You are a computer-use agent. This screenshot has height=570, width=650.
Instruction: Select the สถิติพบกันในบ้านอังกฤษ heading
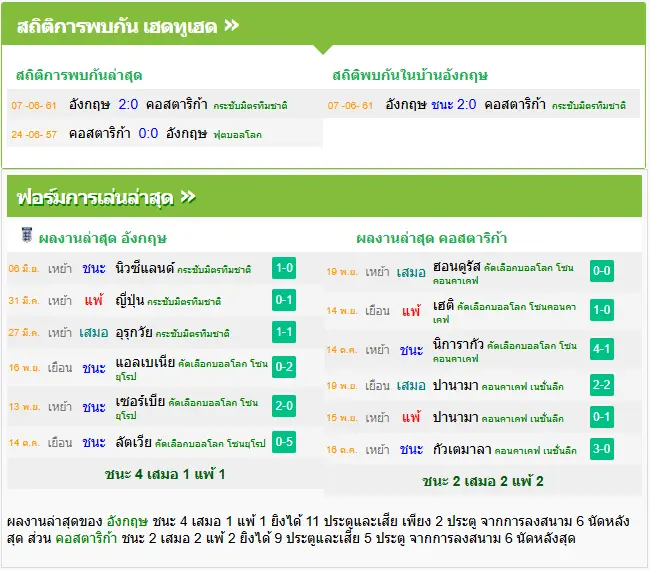pyautogui.click(x=410, y=75)
